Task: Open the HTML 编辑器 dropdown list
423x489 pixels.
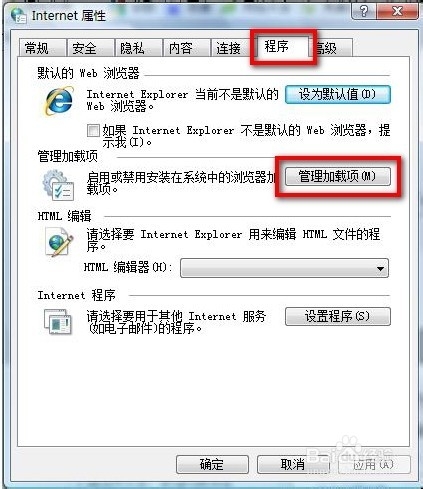Action: point(284,268)
